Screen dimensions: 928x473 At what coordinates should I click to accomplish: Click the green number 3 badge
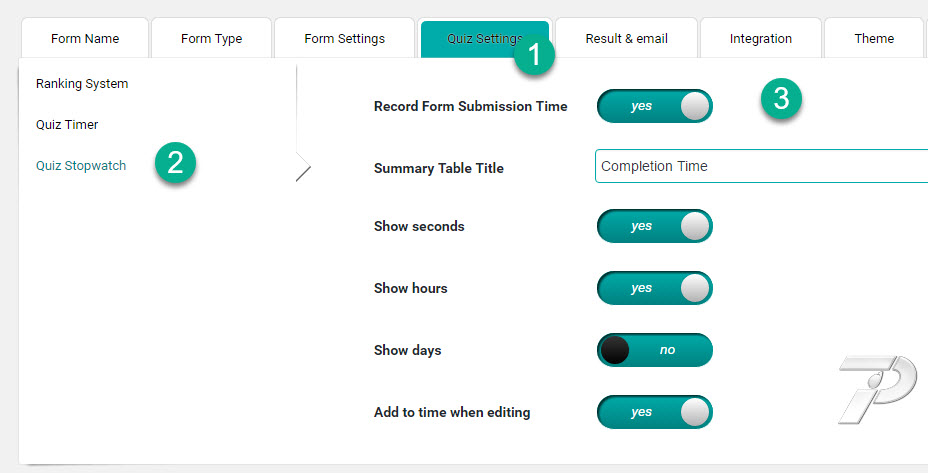coord(781,98)
